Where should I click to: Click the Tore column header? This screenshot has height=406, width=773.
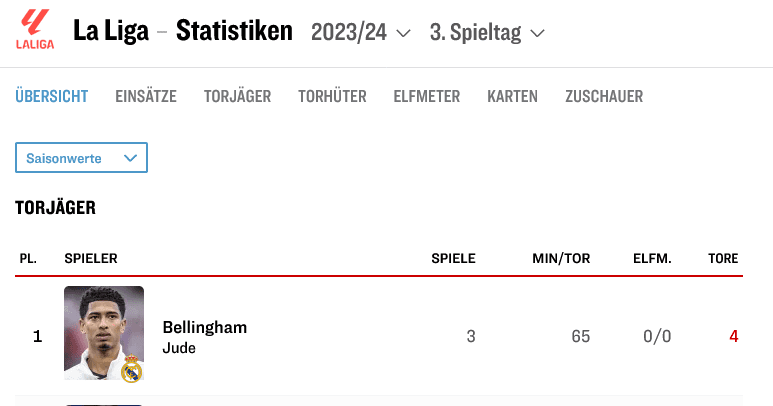click(x=723, y=258)
